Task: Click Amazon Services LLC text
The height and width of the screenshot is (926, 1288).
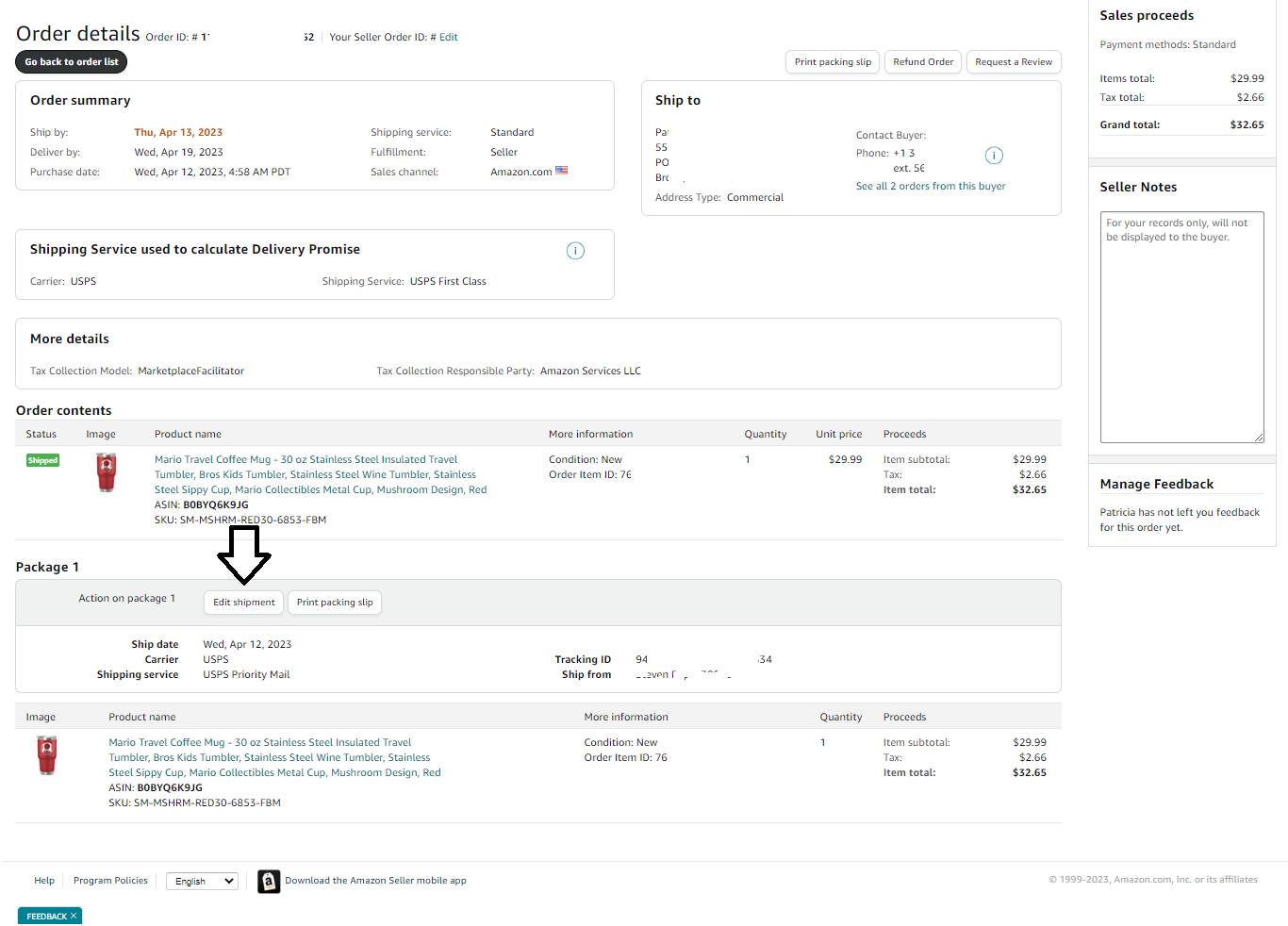Action: coord(590,372)
